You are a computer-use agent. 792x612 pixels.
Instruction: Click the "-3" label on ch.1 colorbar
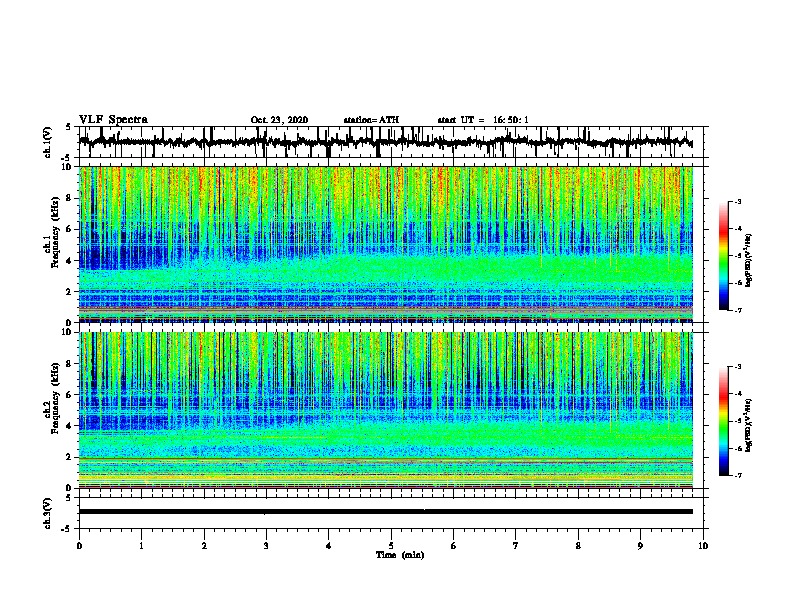[x=737, y=202]
